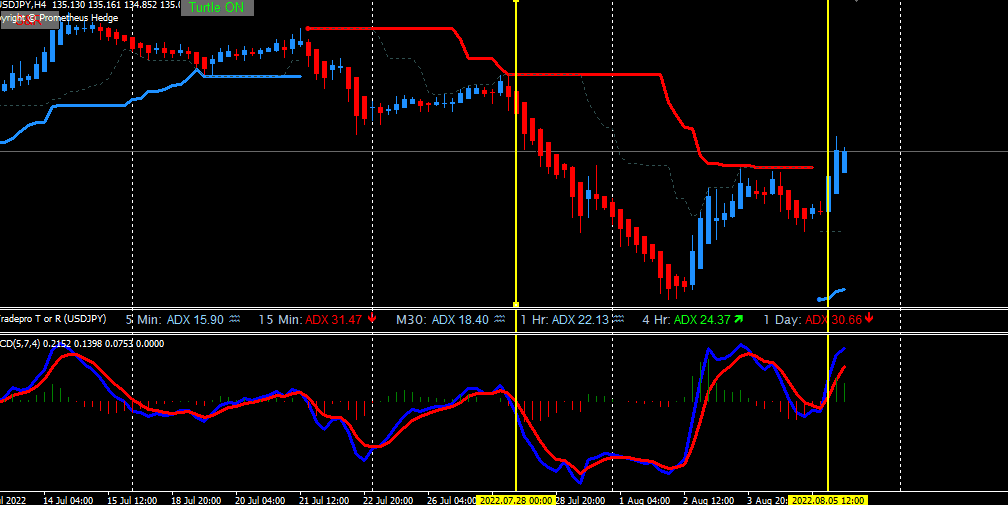
Task: Click the Copyright Prometheus Hedge label
Action: click(x=59, y=18)
